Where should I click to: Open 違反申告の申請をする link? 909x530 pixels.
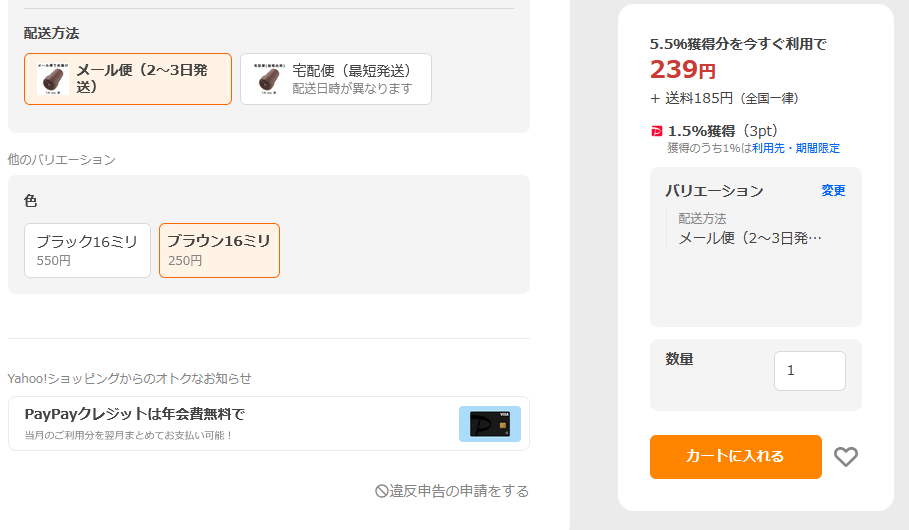click(459, 491)
